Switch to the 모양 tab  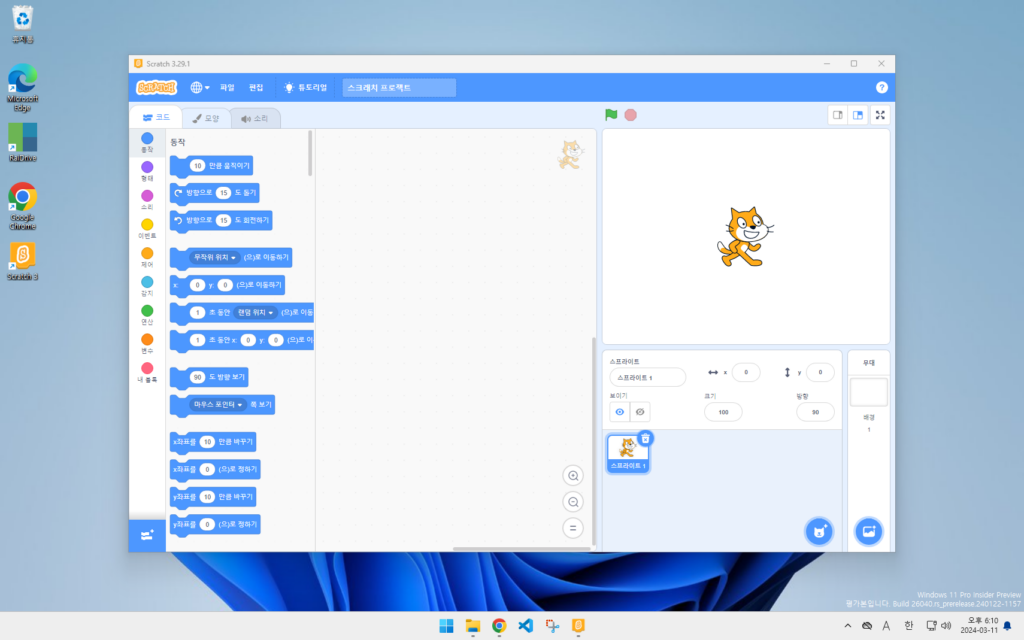206,118
